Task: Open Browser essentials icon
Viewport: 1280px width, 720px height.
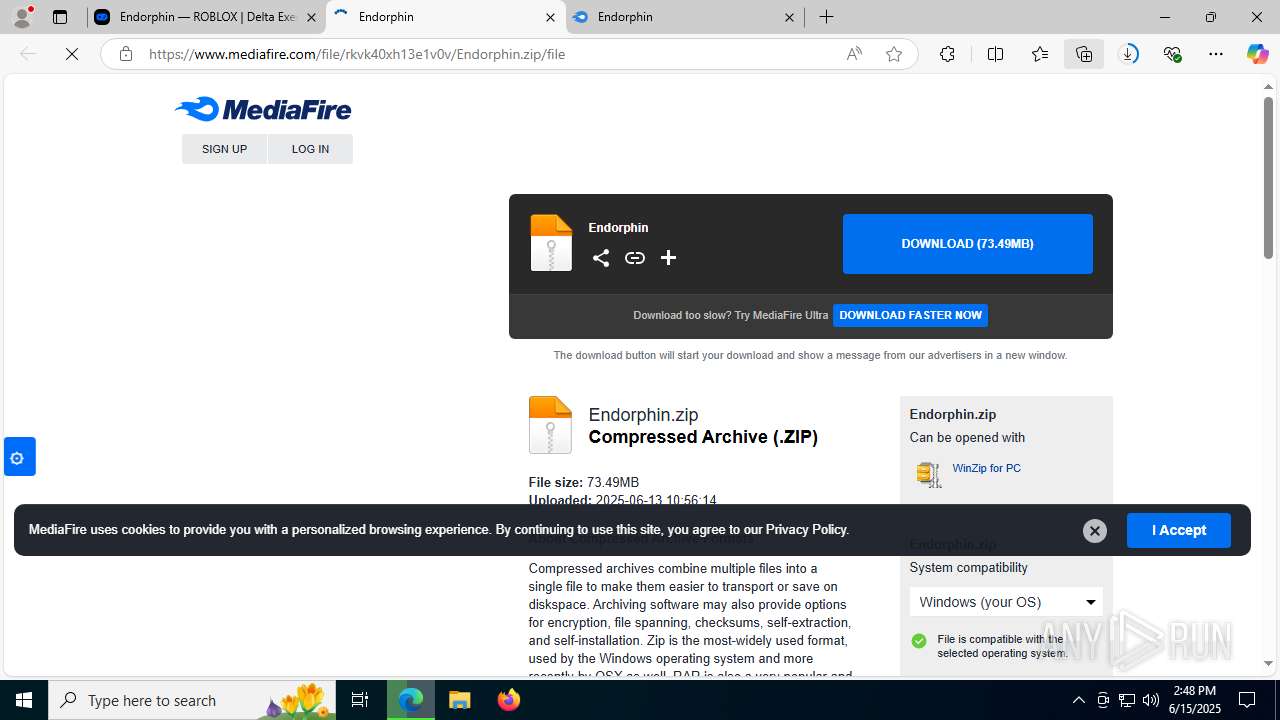Action: click(1172, 54)
